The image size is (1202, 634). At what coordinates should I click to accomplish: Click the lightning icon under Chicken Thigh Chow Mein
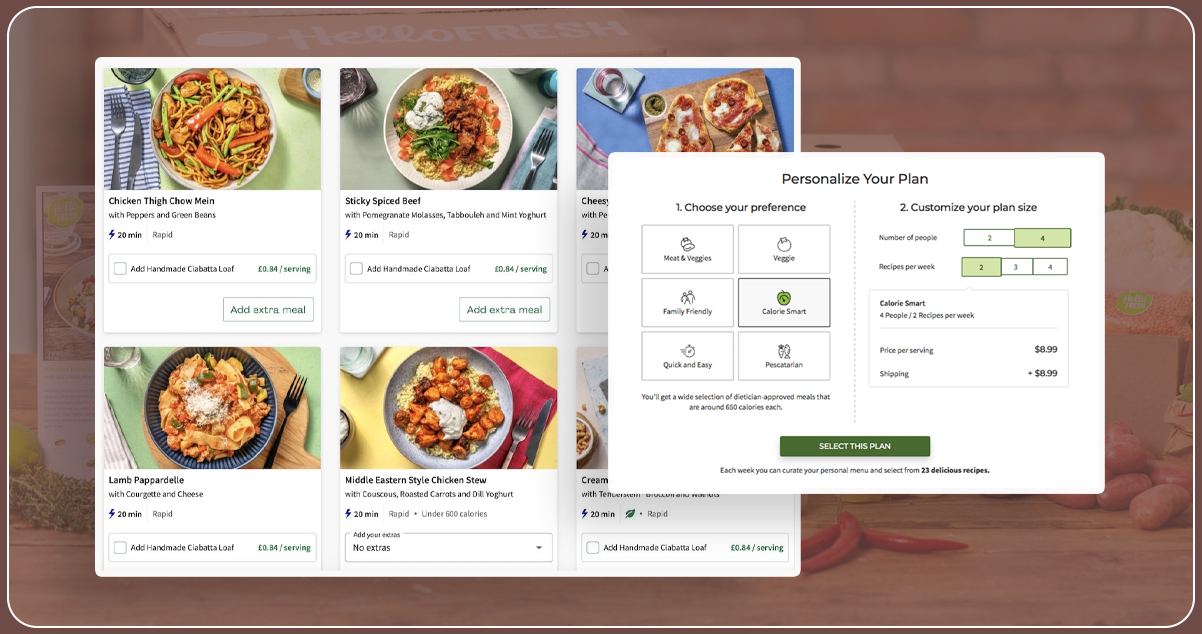pyautogui.click(x=112, y=235)
